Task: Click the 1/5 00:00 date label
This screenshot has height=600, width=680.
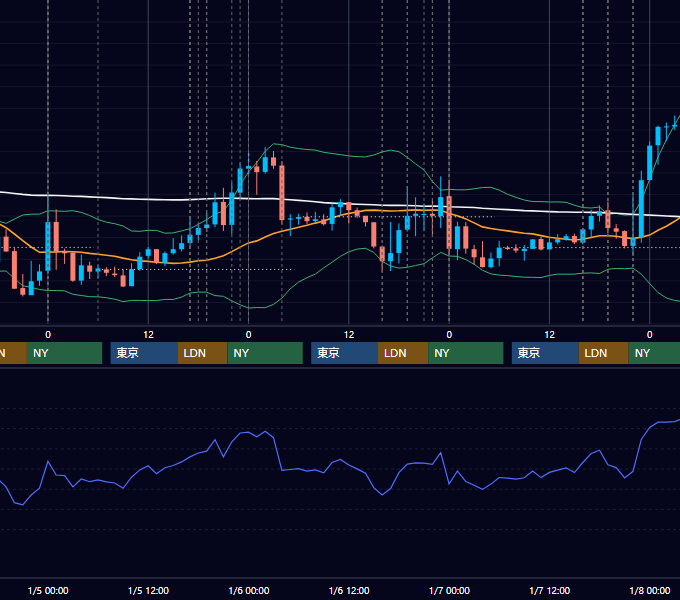Action: coord(48,590)
